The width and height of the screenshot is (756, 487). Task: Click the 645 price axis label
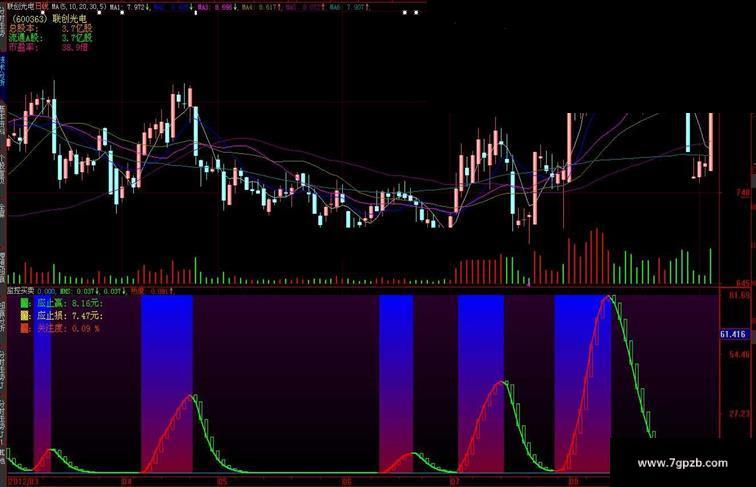(743, 284)
